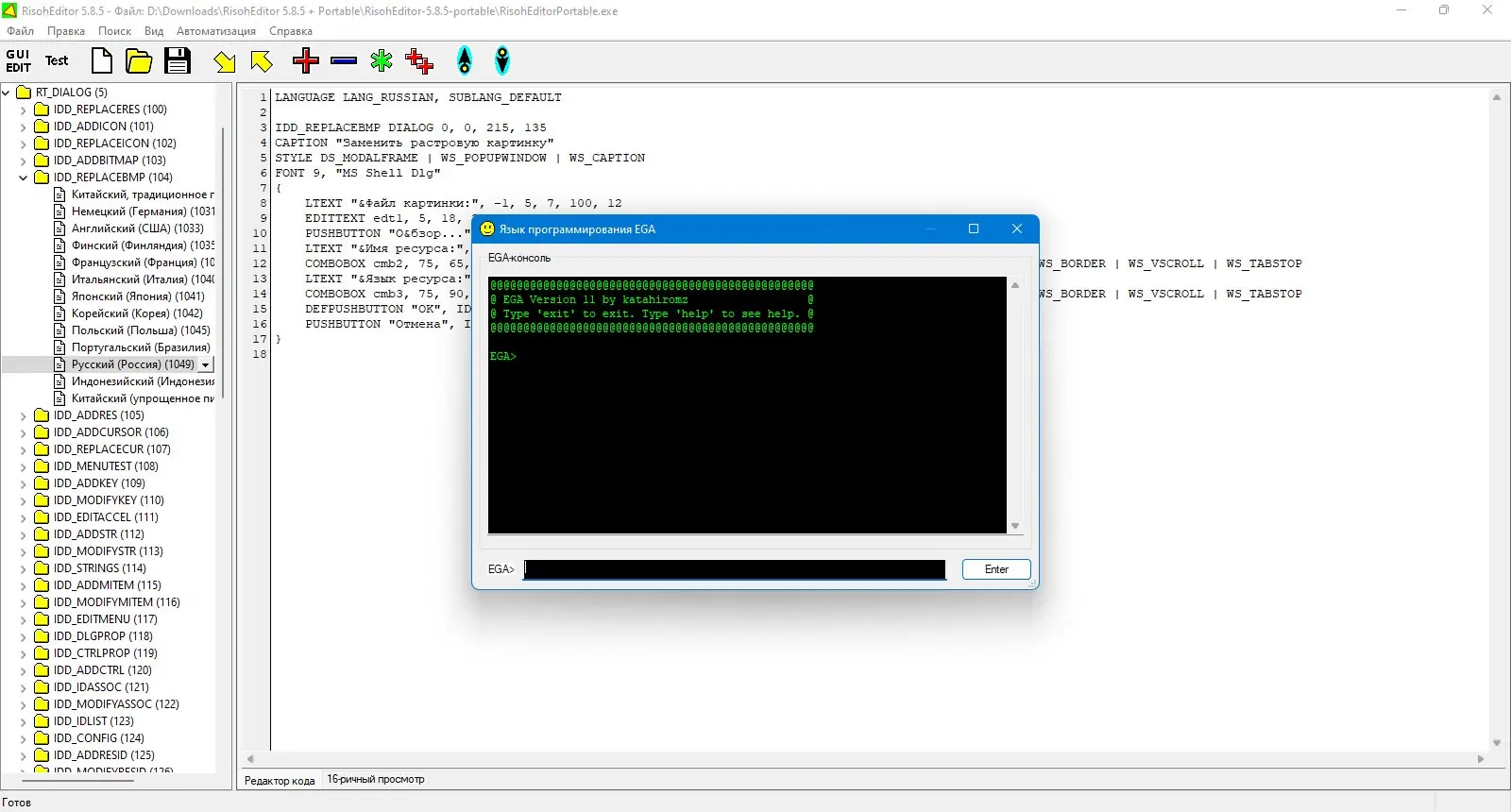
Task: Click the green asterisk icon
Action: coord(382,61)
